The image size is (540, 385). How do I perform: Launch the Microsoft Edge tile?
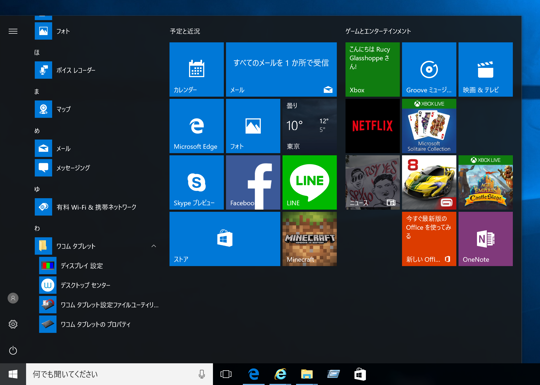pyautogui.click(x=197, y=126)
